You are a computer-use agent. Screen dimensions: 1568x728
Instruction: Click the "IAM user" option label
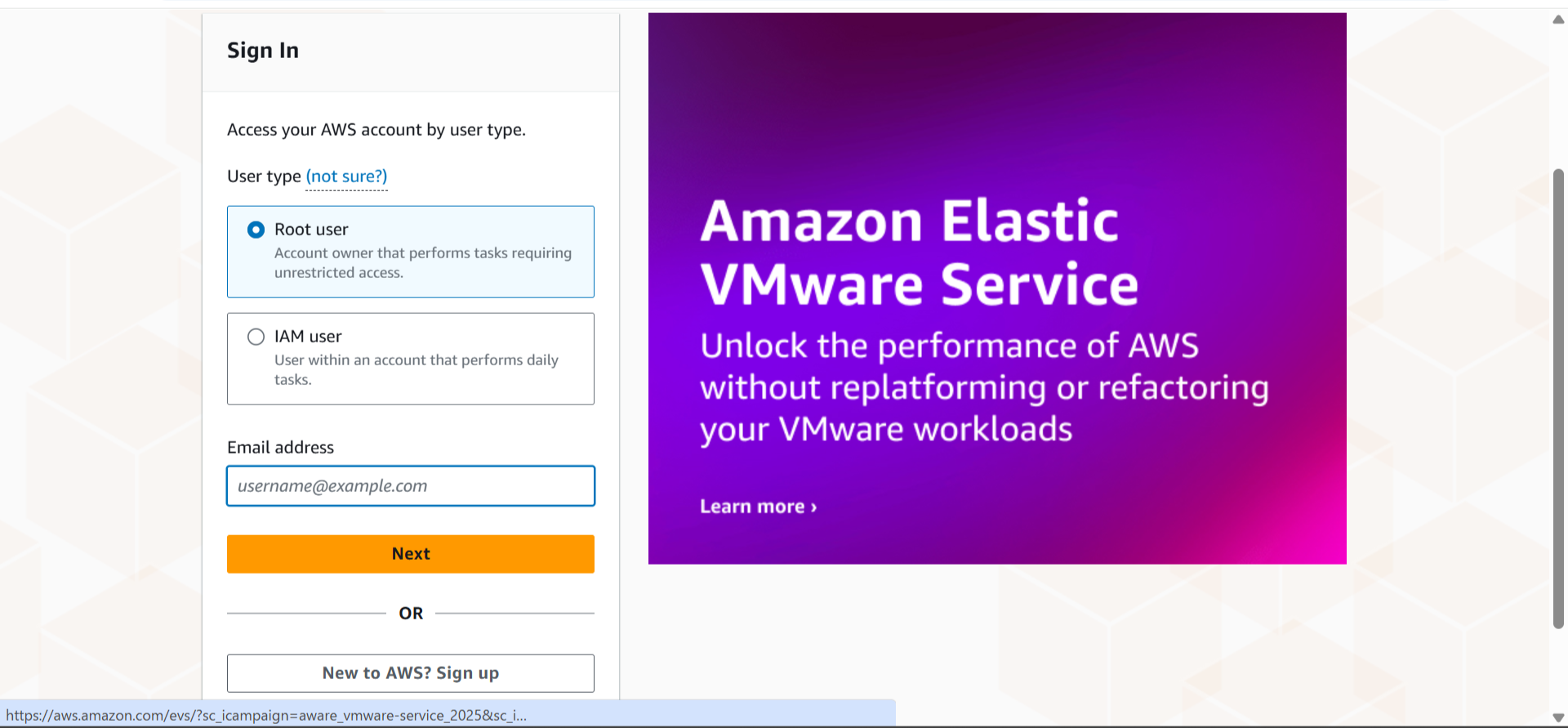point(308,337)
